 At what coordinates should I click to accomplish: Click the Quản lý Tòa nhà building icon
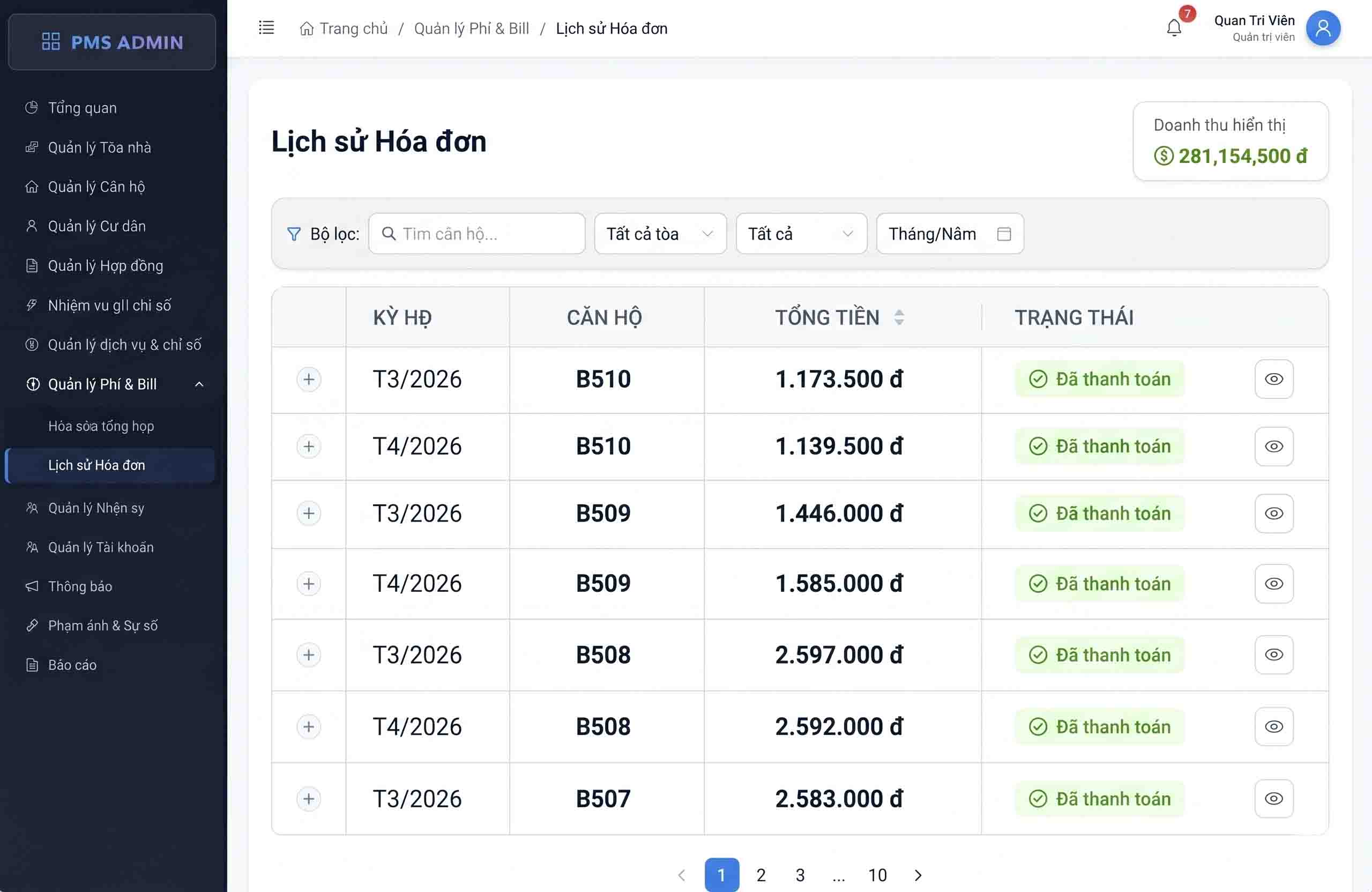coord(32,147)
